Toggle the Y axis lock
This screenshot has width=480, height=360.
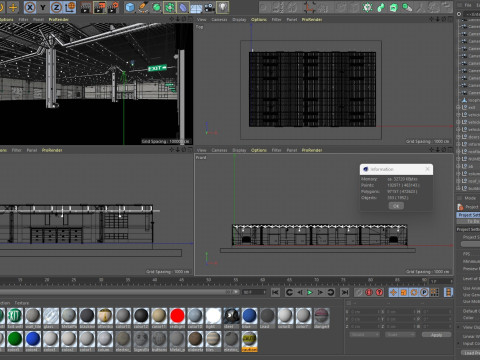coord(43,7)
